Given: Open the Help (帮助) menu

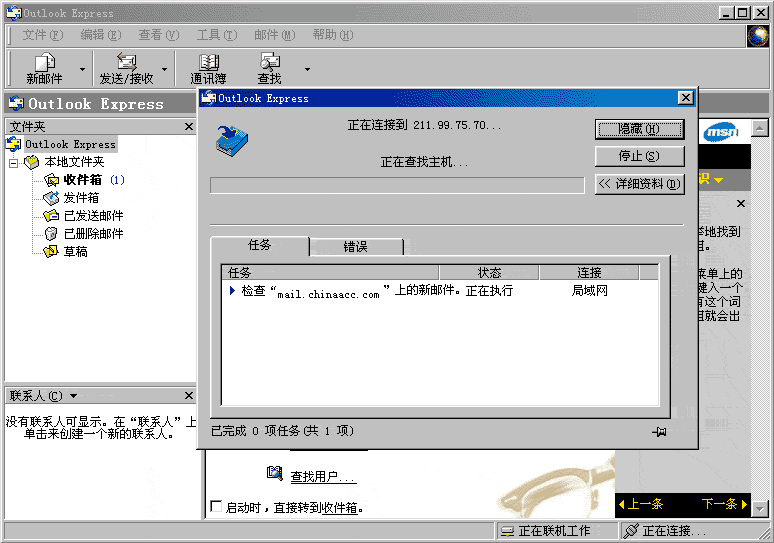Looking at the screenshot, I should [x=333, y=35].
